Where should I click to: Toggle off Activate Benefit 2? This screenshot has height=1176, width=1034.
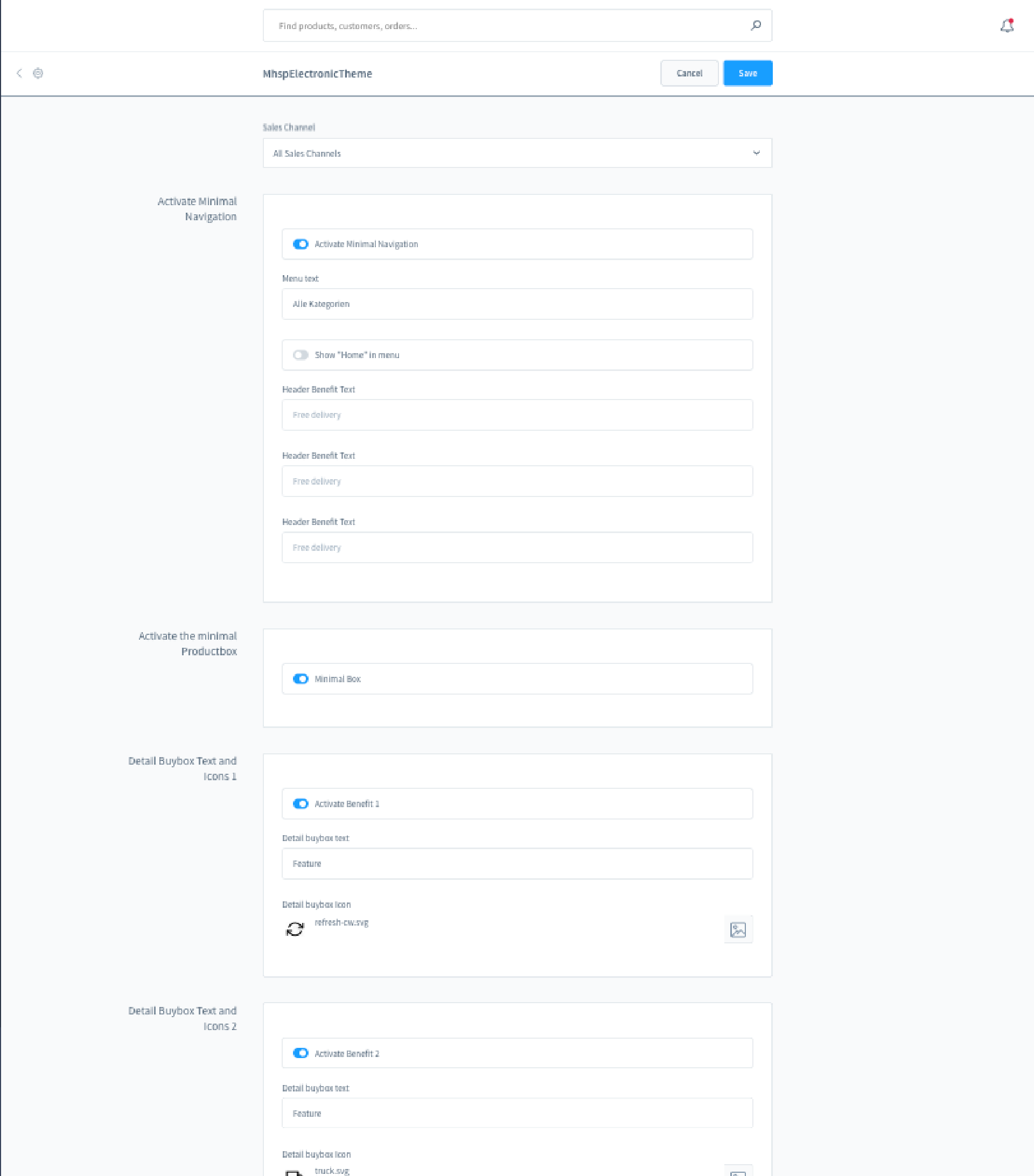click(x=301, y=1053)
